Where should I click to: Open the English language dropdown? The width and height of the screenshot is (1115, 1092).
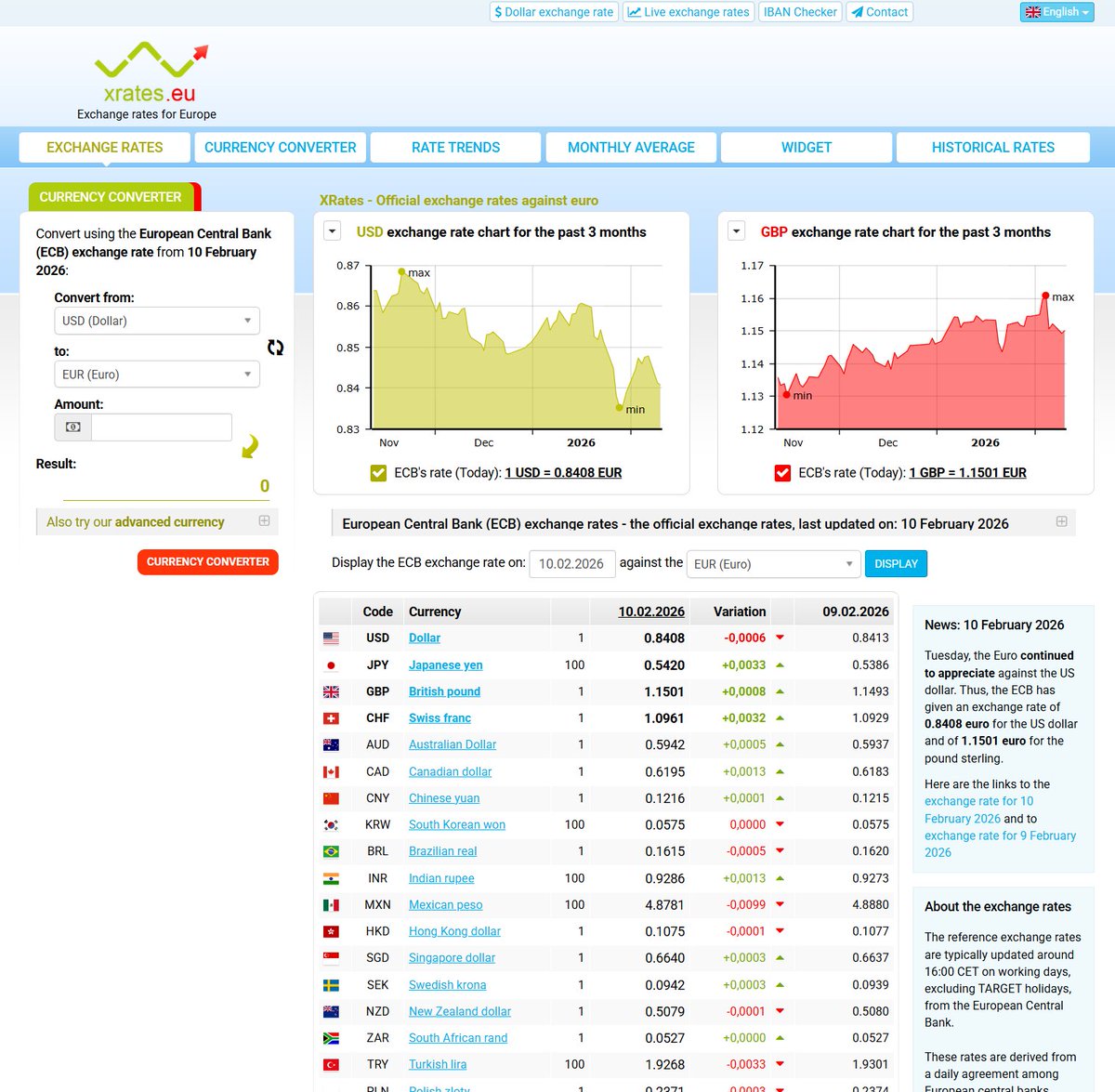coord(1056,12)
